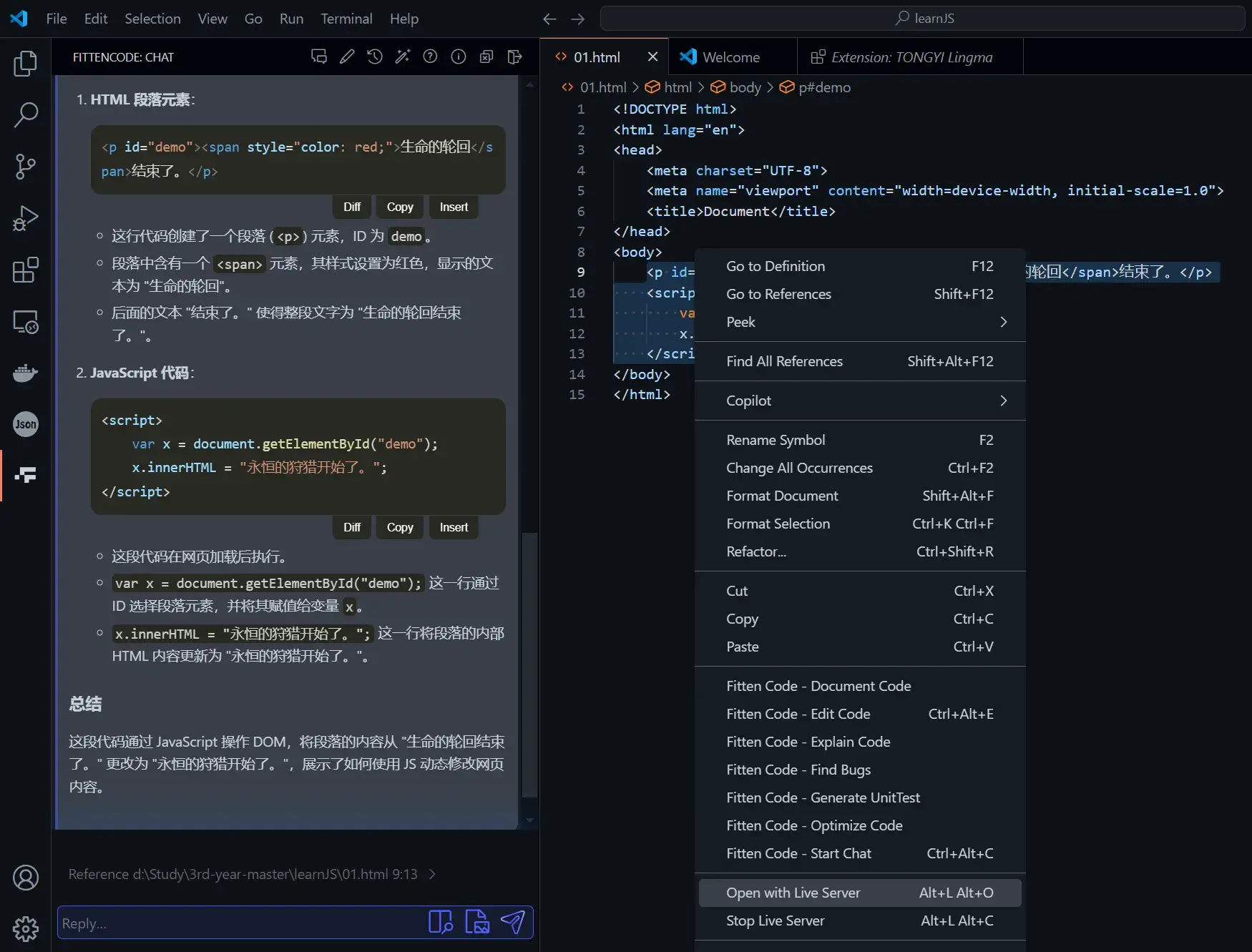This screenshot has height=952, width=1252.
Task: Choose Open with Live Server
Action: pyautogui.click(x=860, y=893)
